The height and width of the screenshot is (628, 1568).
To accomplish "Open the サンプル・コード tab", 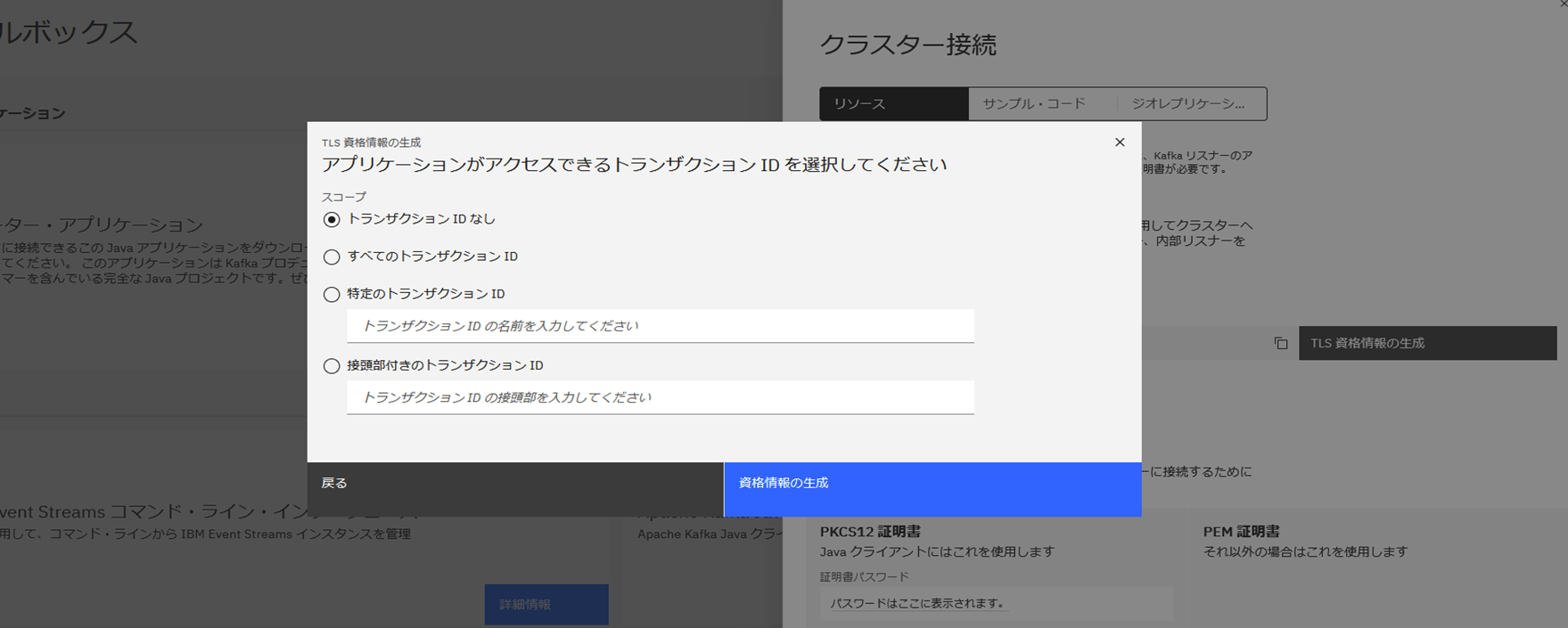I will (x=1043, y=103).
